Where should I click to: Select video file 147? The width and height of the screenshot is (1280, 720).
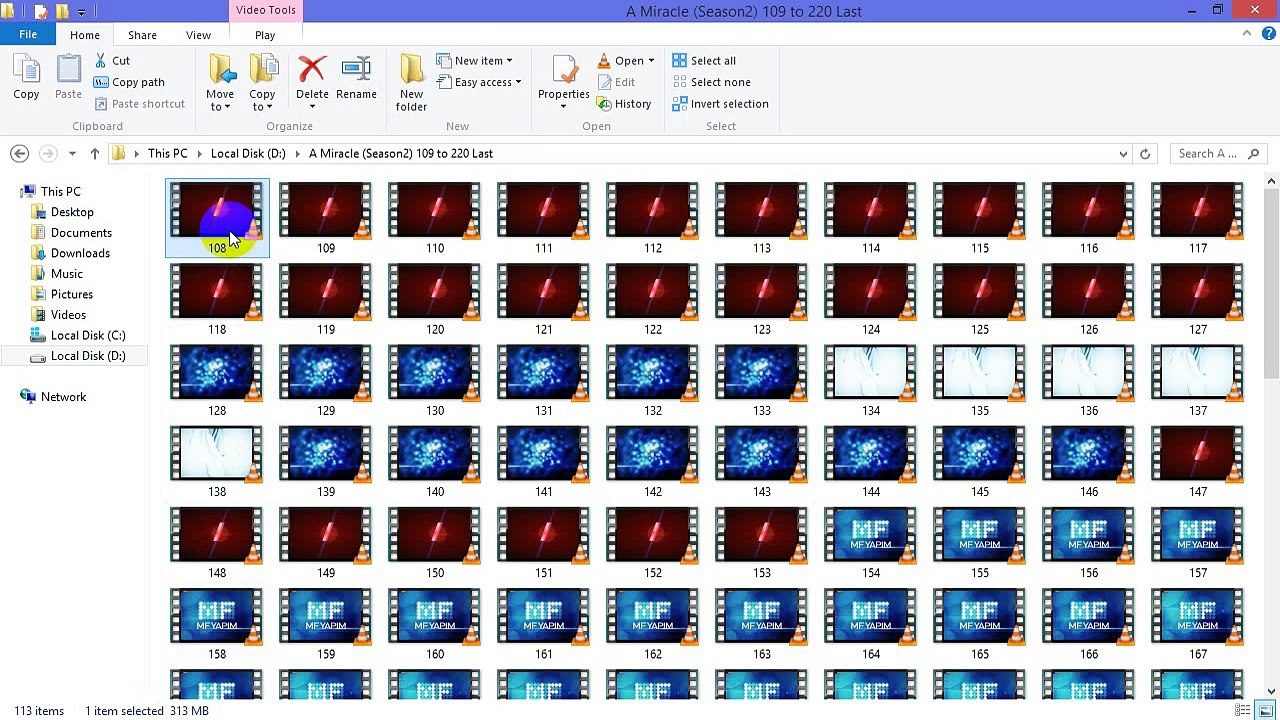click(1198, 461)
